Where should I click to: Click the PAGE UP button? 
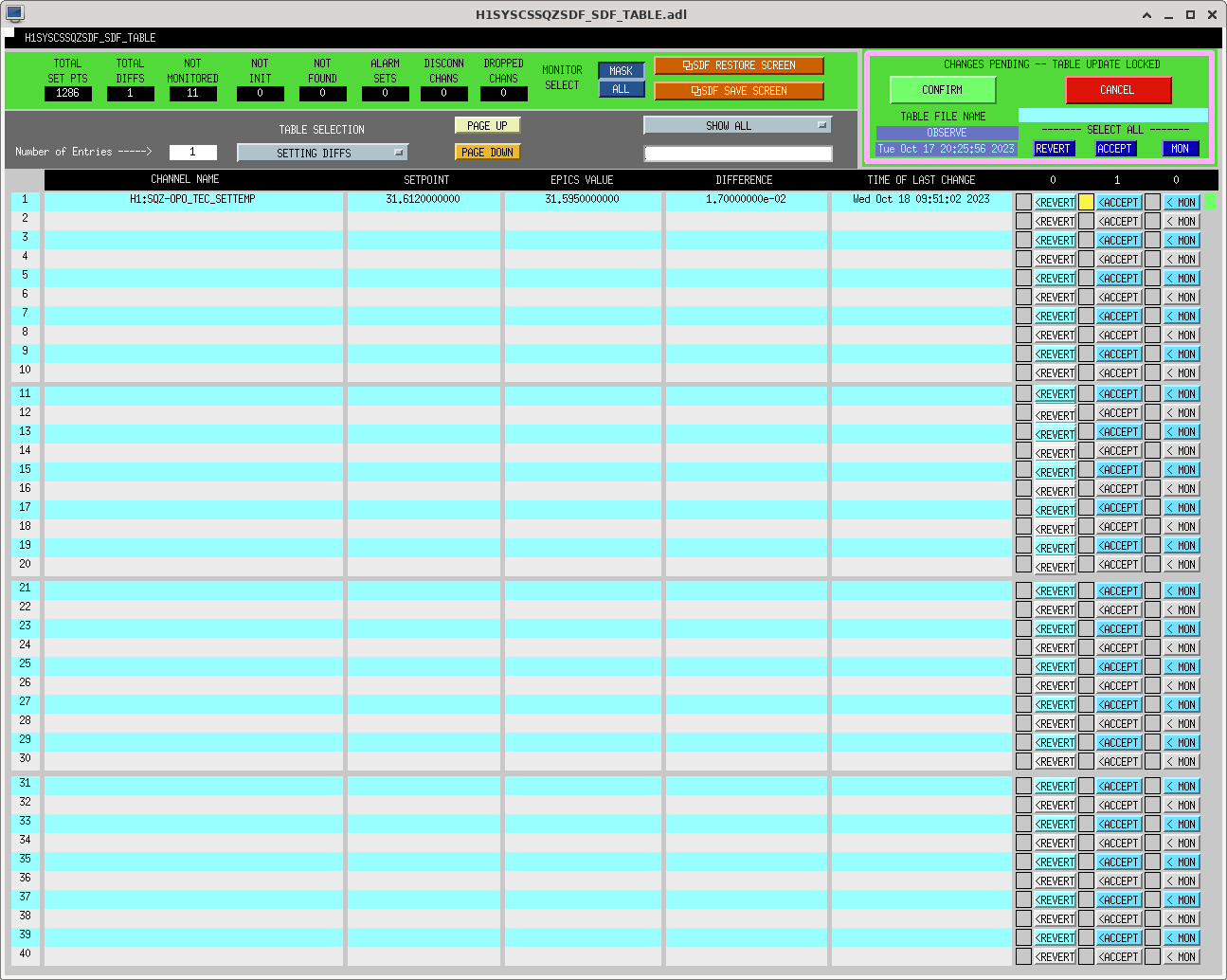tap(487, 125)
